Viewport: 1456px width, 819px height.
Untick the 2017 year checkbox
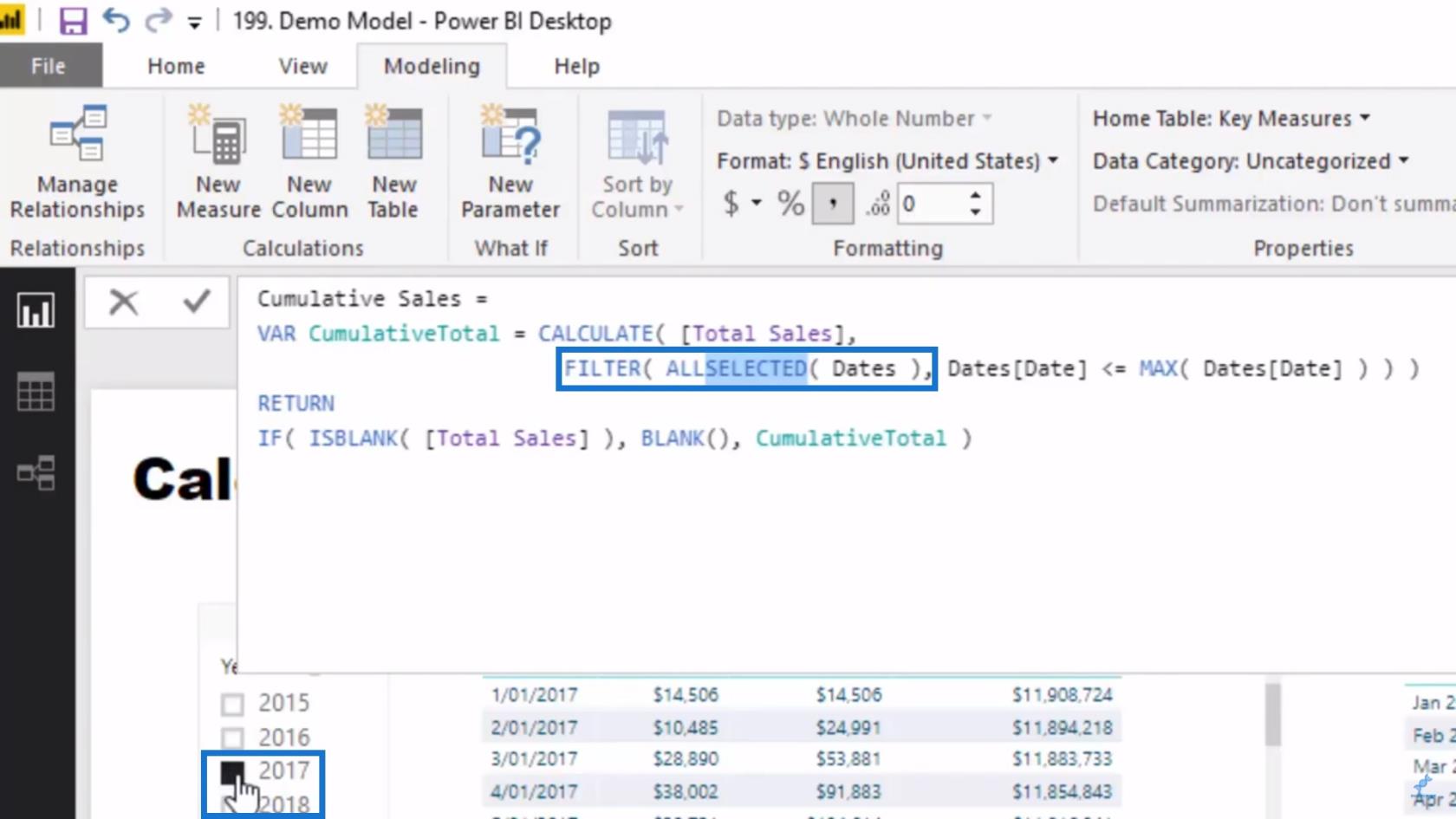click(x=232, y=772)
